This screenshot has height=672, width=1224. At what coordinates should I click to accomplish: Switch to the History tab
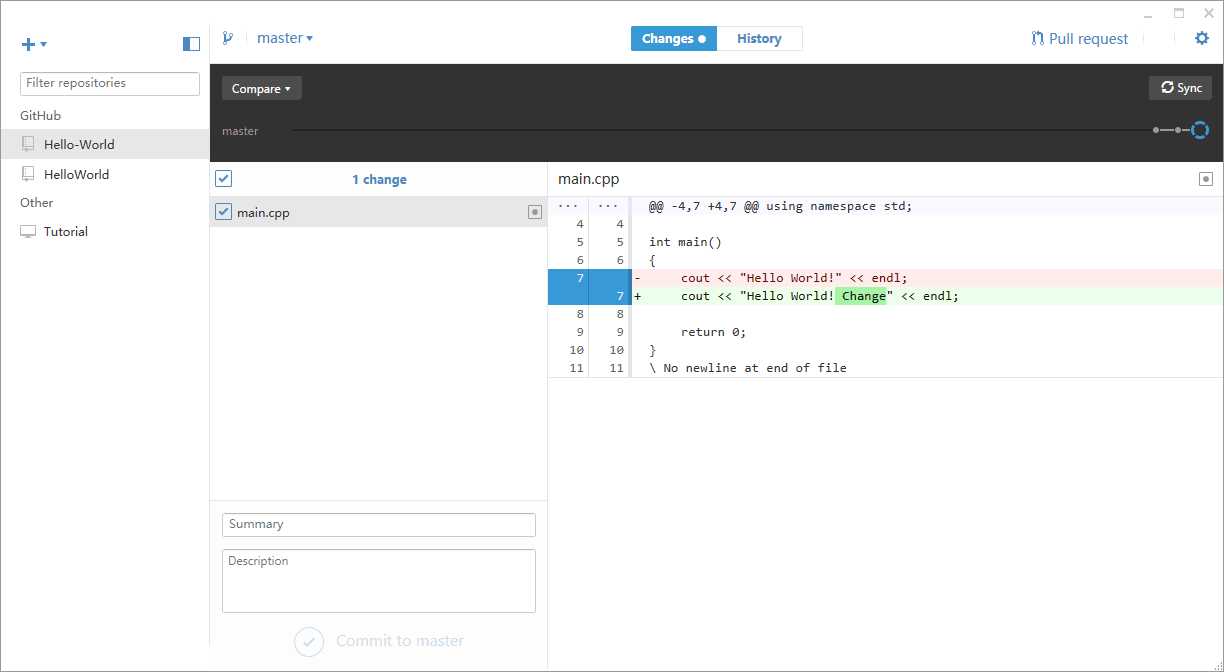pyautogui.click(x=759, y=39)
